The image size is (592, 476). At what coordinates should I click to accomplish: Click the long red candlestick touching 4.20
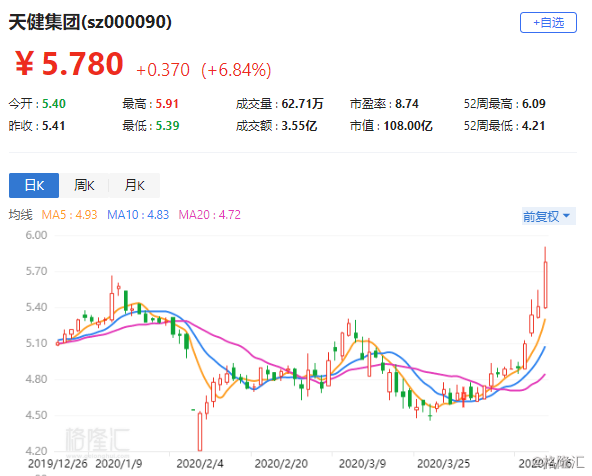click(200, 431)
